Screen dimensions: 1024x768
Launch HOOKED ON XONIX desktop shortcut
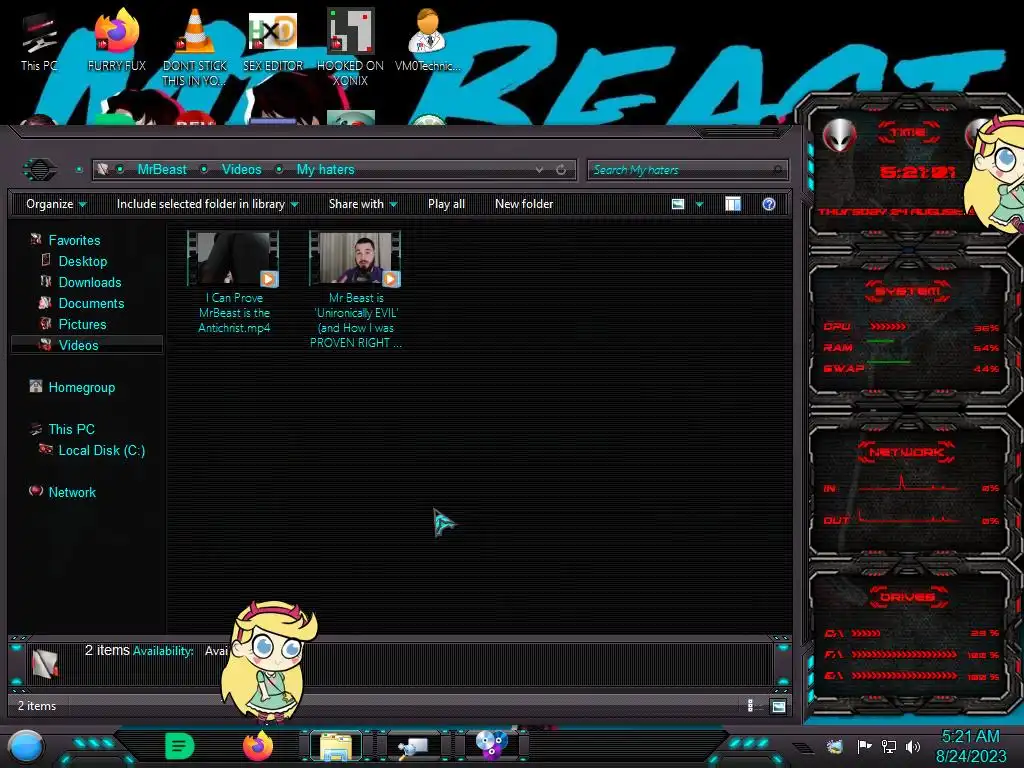350,47
